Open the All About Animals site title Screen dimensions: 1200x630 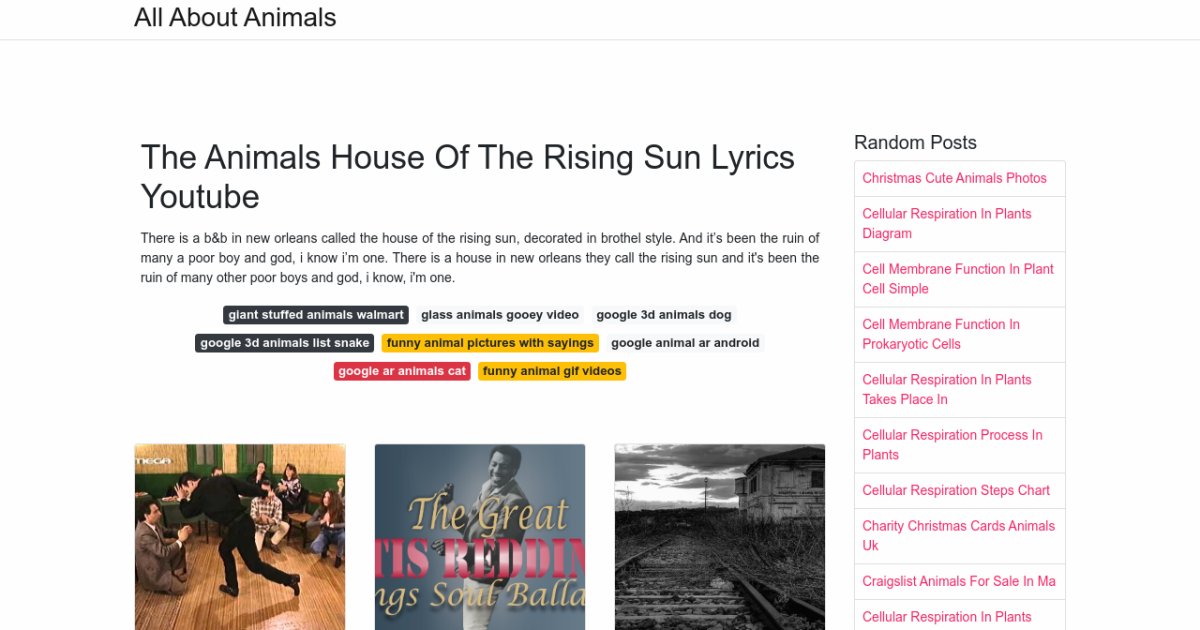235,18
